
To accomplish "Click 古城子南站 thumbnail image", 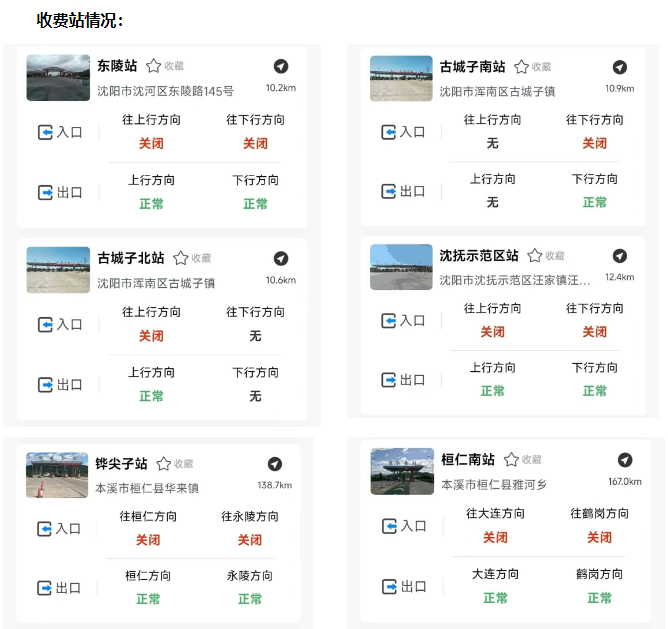I will pos(401,78).
